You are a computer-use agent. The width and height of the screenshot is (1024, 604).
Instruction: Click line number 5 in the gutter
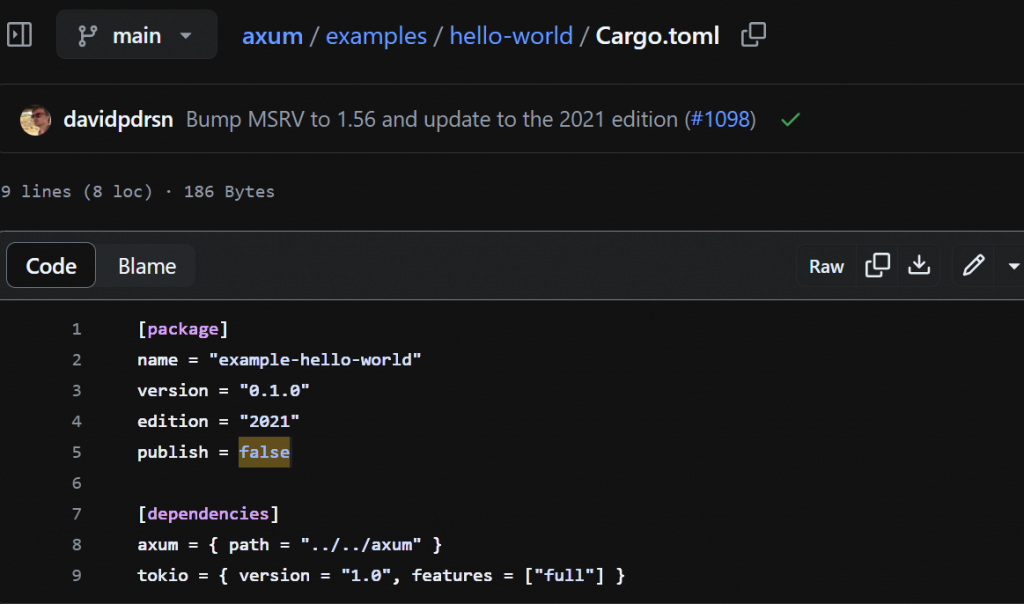(x=76, y=452)
